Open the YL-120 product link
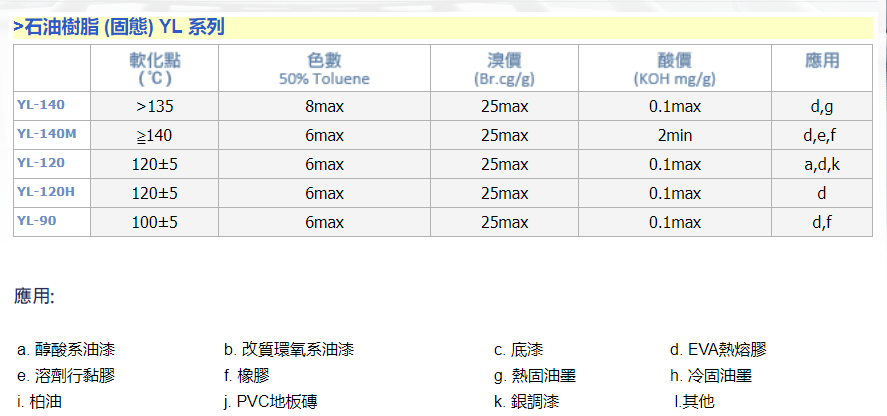The width and height of the screenshot is (887, 416). click(41, 162)
